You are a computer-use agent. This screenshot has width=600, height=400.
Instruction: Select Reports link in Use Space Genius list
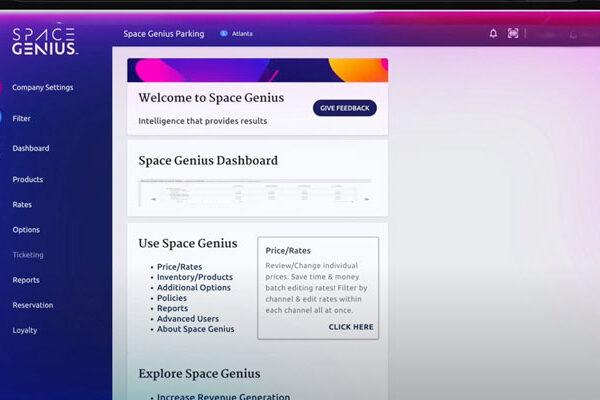point(172,308)
